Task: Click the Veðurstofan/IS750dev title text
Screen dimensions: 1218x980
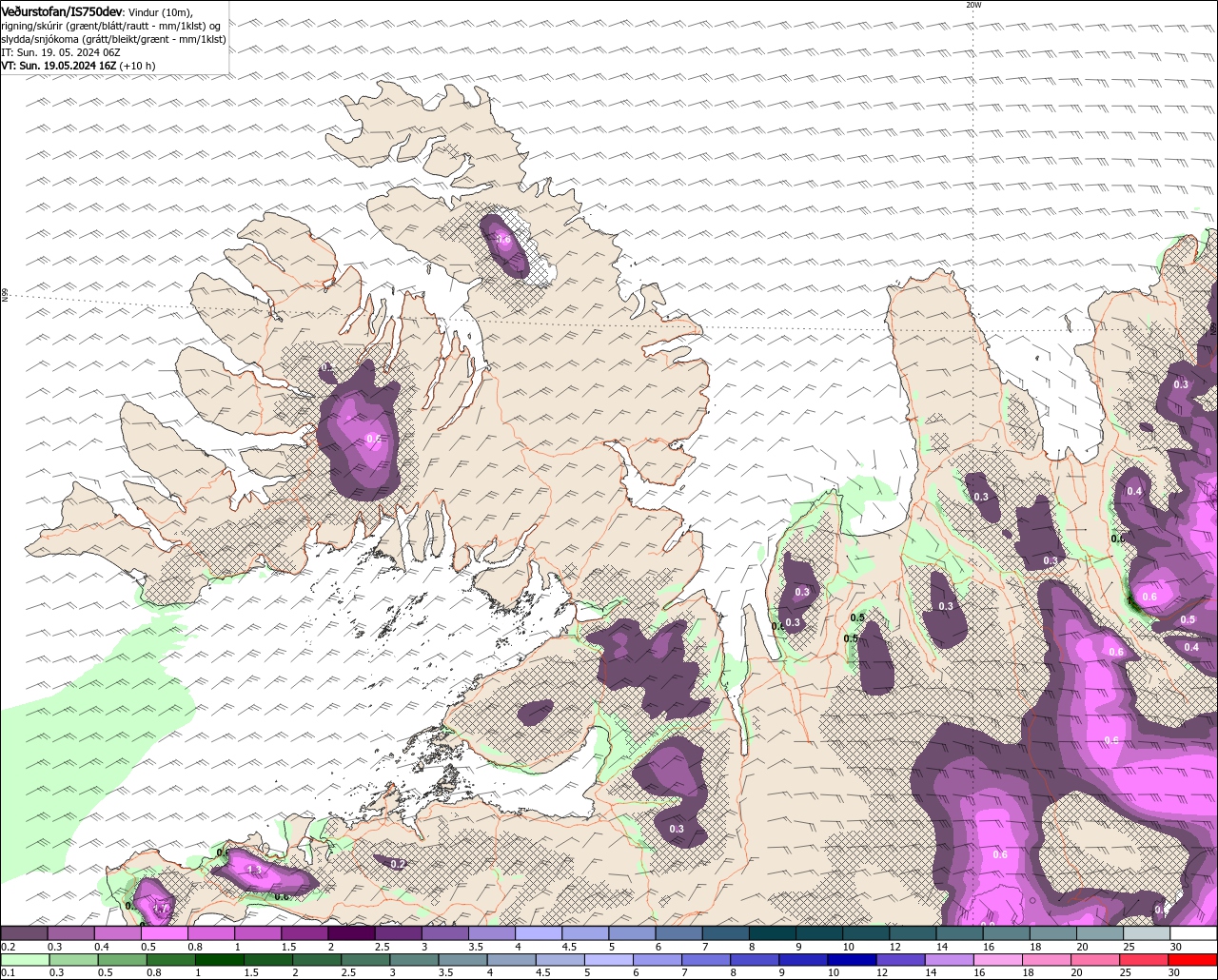Action: coord(62,10)
